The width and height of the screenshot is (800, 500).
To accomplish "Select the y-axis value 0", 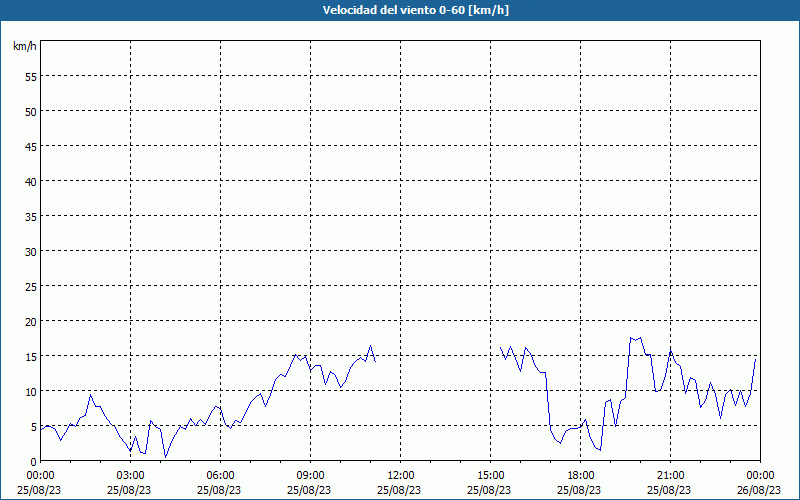I will click(34, 462).
